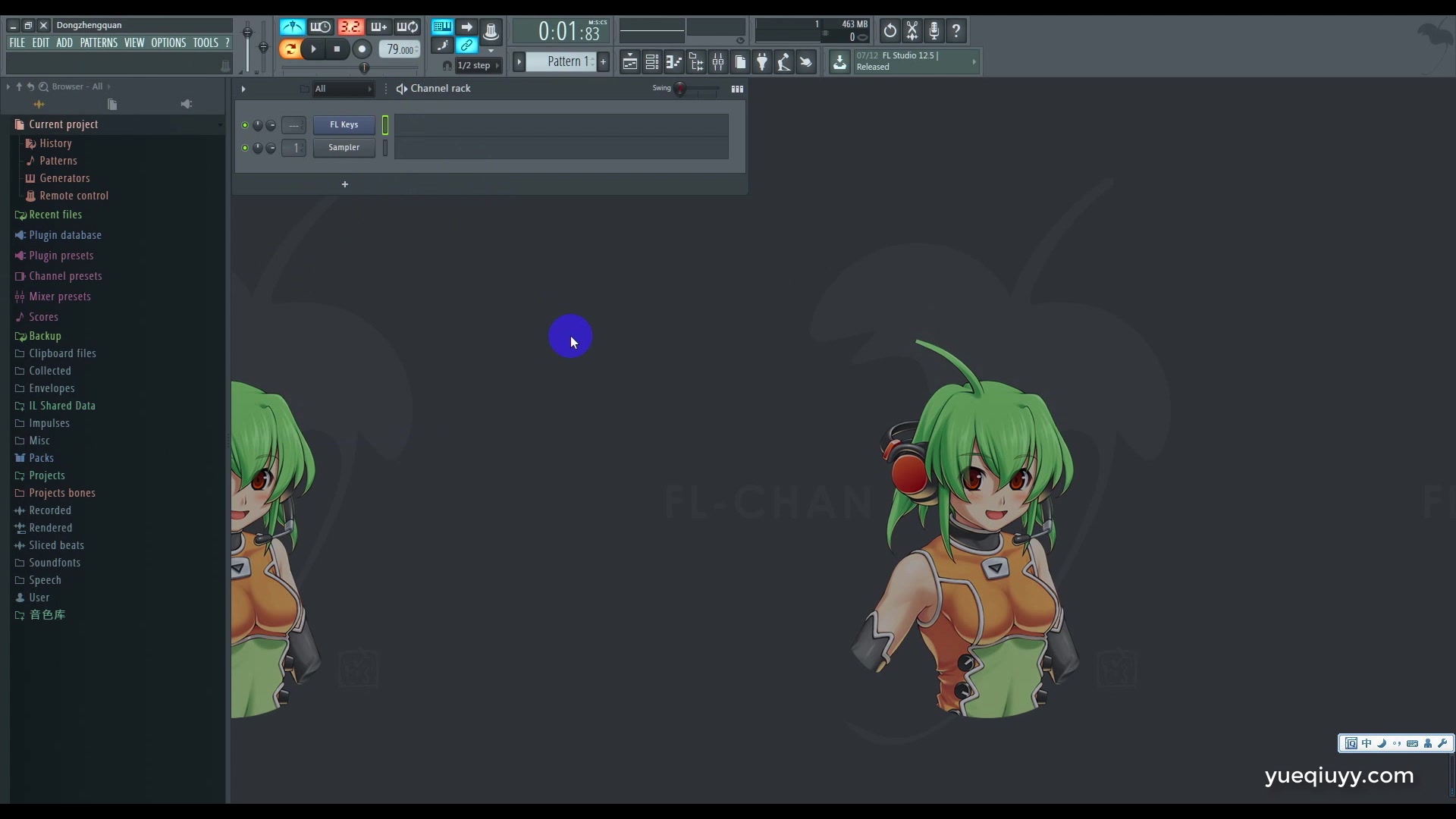Image resolution: width=1456 pixels, height=819 pixels.
Task: Drag the Swing knob slider control
Action: 680,89
